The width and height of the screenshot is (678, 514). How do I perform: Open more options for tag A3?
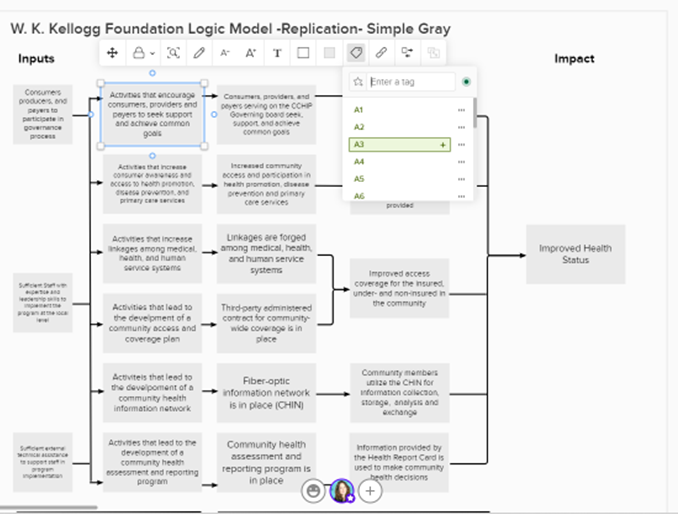[x=461, y=144]
